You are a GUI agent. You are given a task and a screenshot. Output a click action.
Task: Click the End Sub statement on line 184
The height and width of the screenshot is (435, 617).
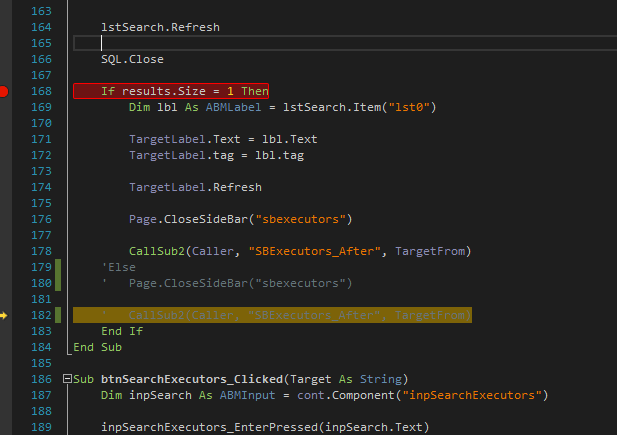(98, 347)
